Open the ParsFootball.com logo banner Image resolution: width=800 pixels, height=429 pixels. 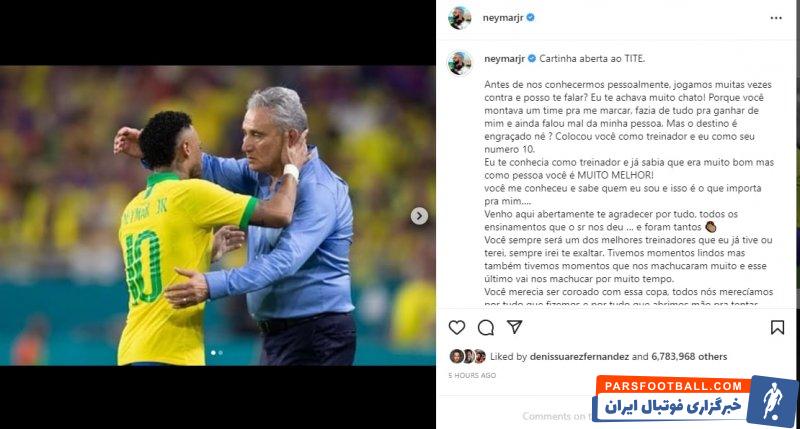tap(695, 400)
